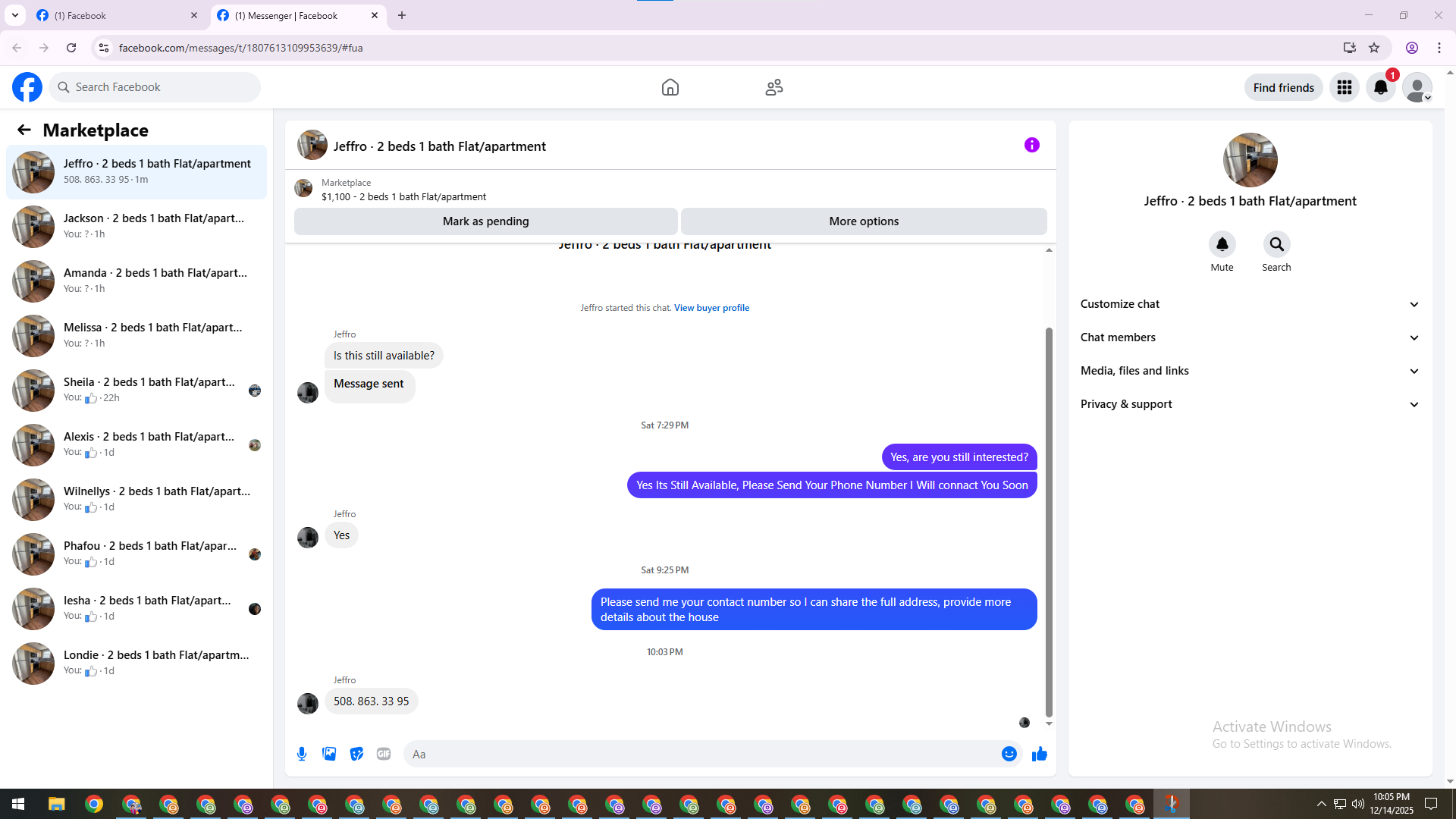Click the chat scrollbar thumb

(1049, 523)
